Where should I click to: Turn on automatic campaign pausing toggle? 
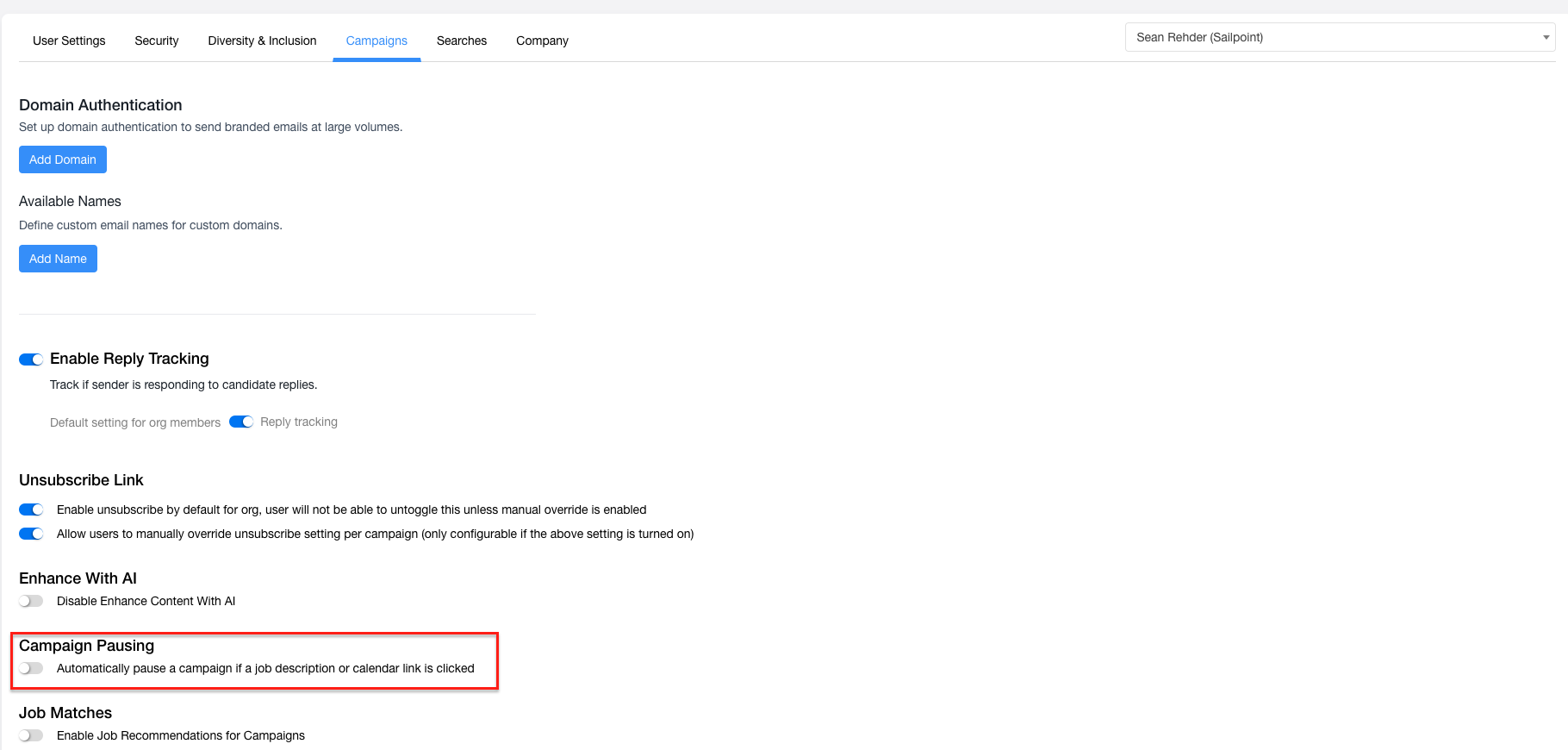pyautogui.click(x=31, y=668)
